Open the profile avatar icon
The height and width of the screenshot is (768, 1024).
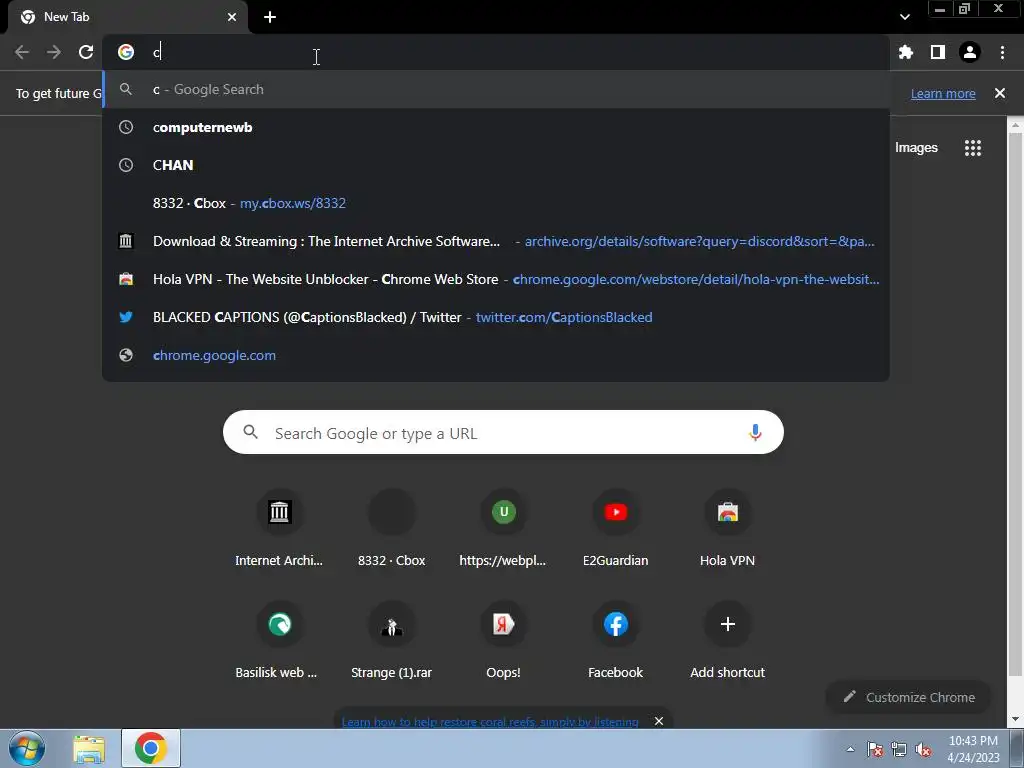pyautogui.click(x=970, y=52)
